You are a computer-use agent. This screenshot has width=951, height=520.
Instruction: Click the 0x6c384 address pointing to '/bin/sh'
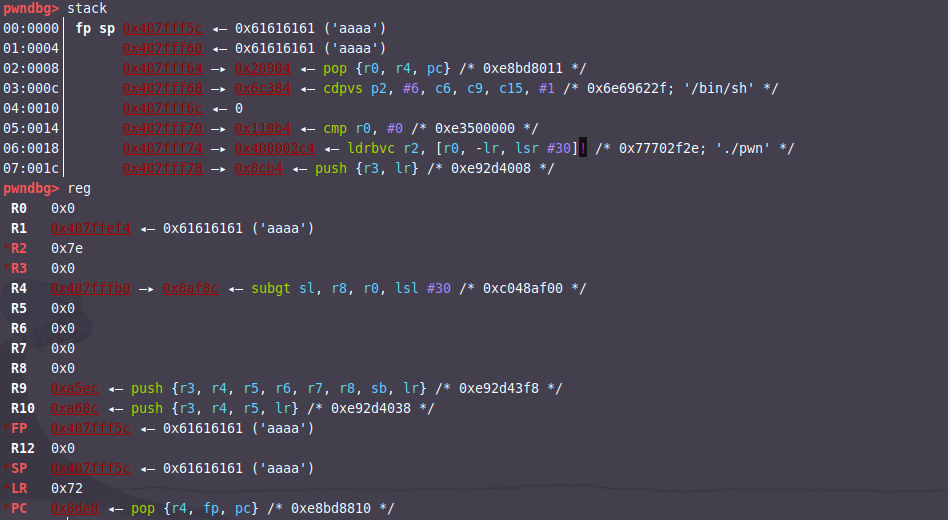263,89
